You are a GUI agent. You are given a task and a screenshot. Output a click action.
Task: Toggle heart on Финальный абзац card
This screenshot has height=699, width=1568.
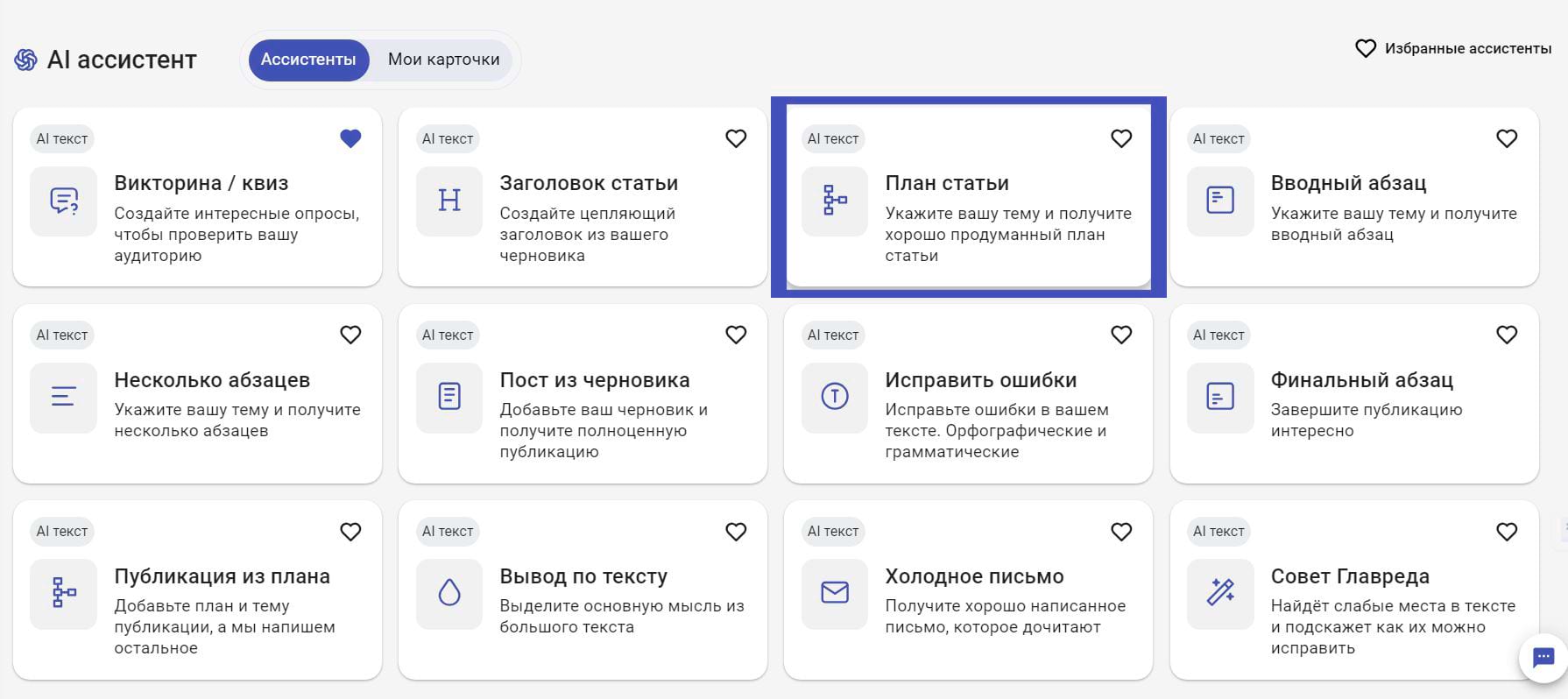pyautogui.click(x=1507, y=335)
